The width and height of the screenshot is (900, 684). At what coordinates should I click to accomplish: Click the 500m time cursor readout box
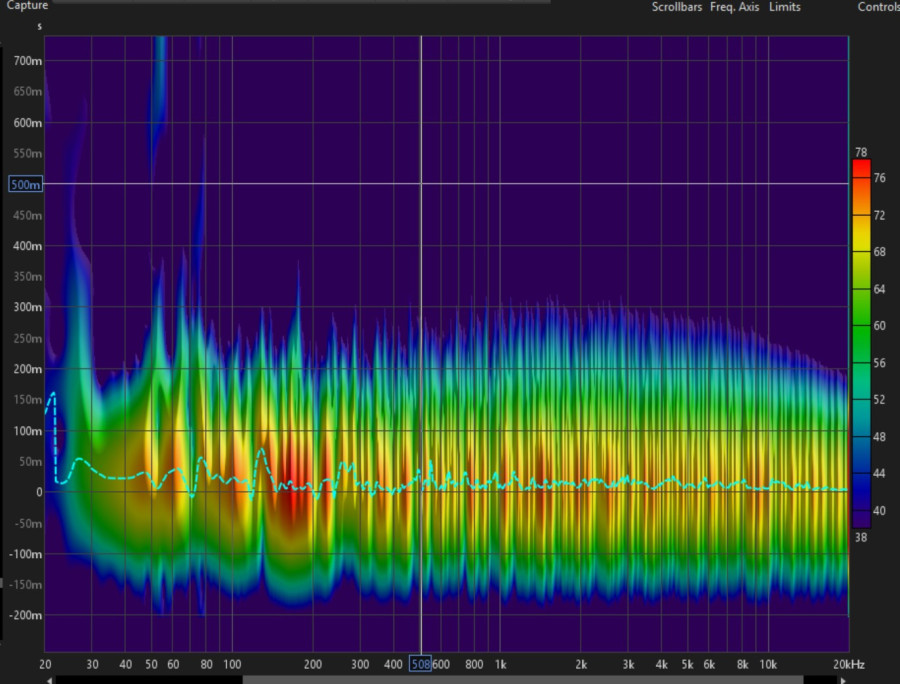tap(26, 184)
